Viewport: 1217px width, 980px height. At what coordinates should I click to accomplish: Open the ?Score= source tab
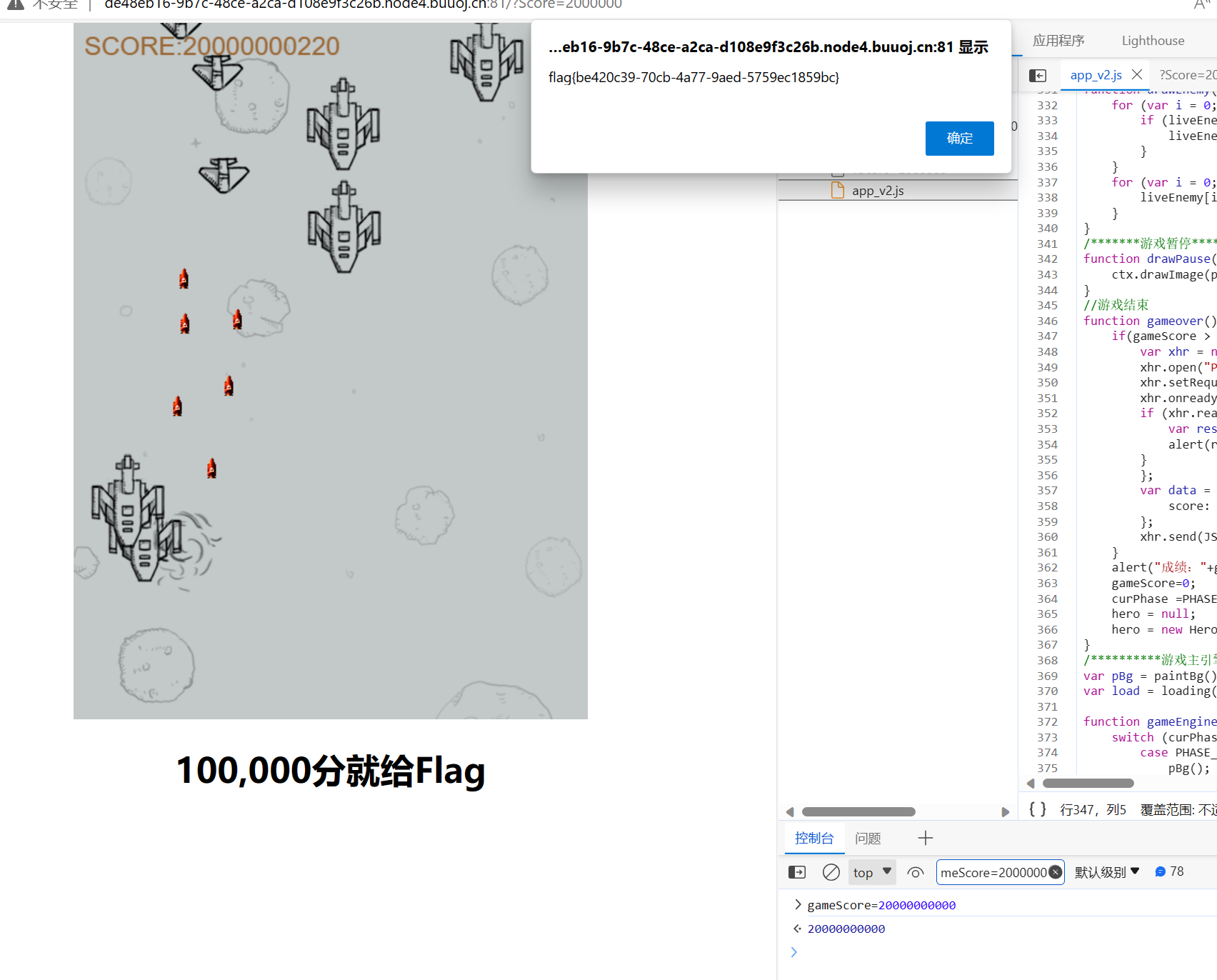point(1187,75)
